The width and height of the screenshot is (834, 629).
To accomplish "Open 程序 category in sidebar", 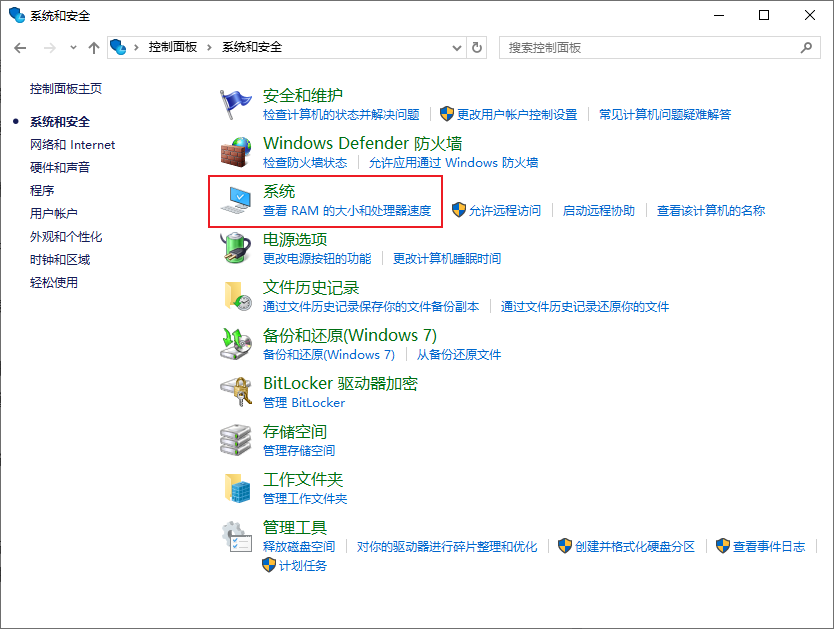I will coord(42,190).
